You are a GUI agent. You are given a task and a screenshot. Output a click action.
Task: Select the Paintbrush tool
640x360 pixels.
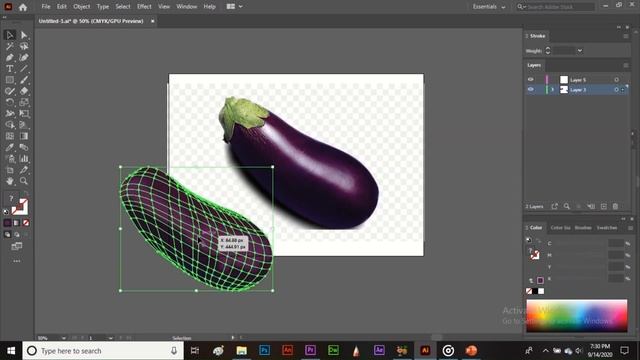24,80
